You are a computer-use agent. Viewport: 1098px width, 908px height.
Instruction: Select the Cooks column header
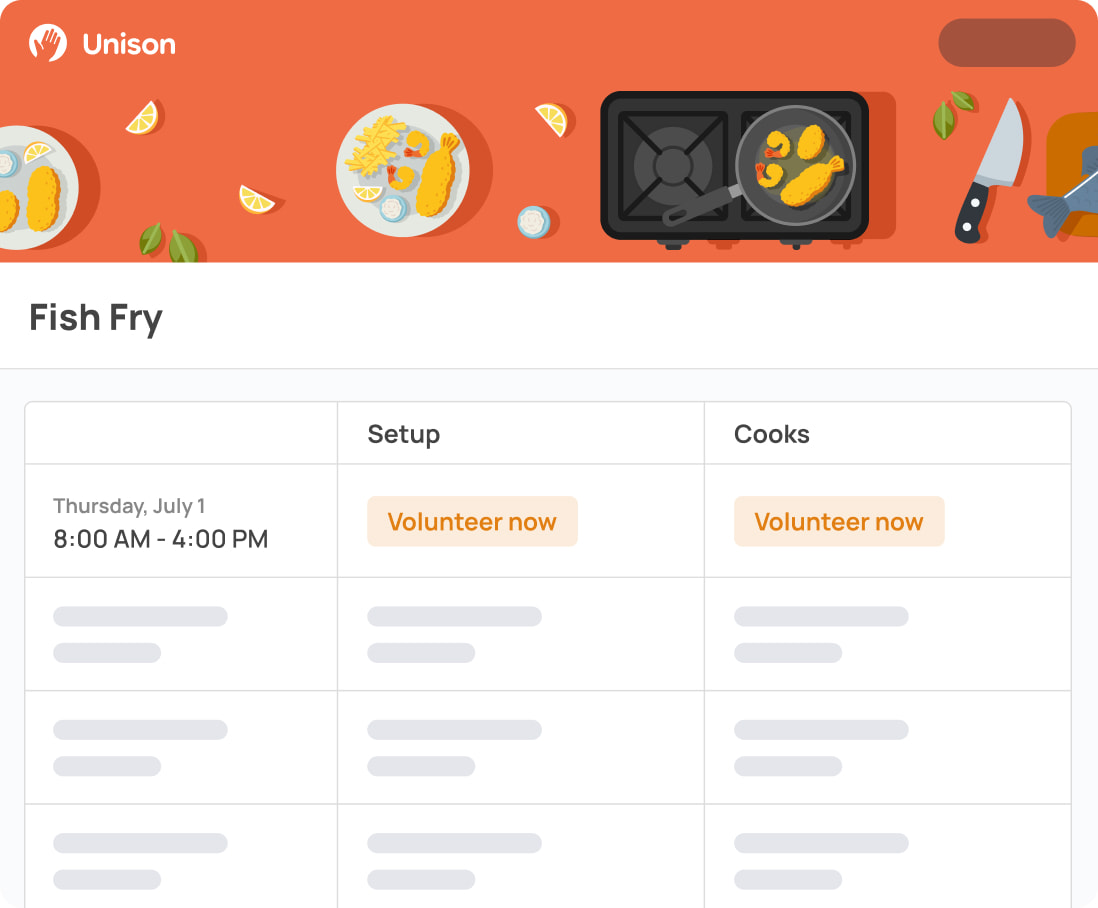click(x=772, y=434)
